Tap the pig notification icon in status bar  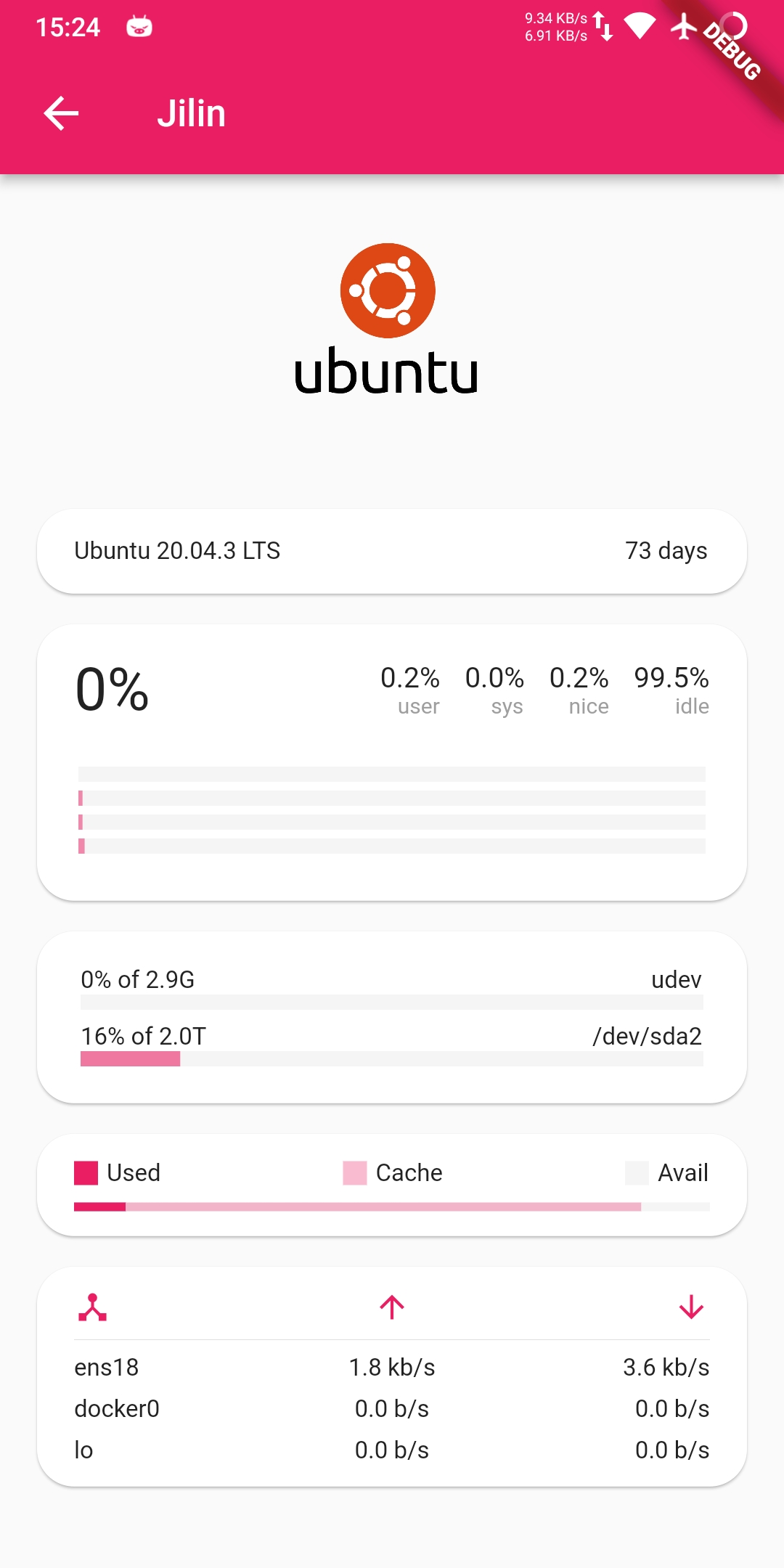139,27
